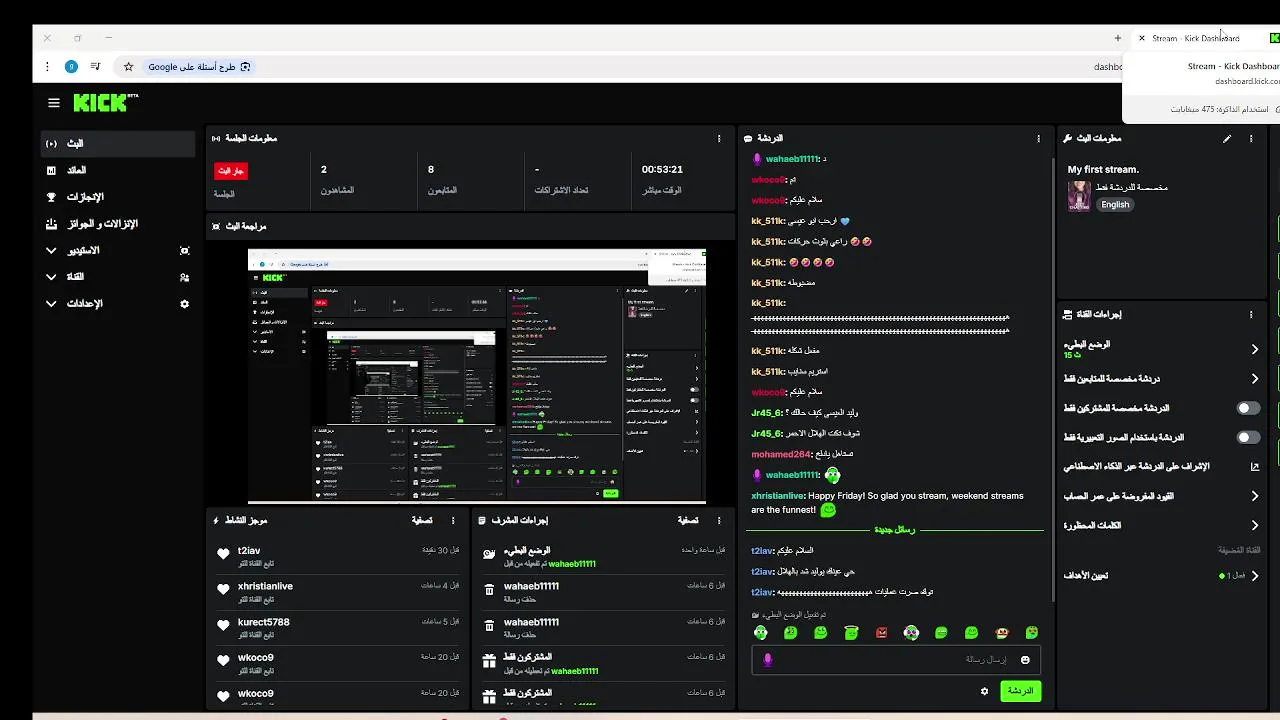Open the الإنجازات achievements page in the sidebar

coord(118,197)
